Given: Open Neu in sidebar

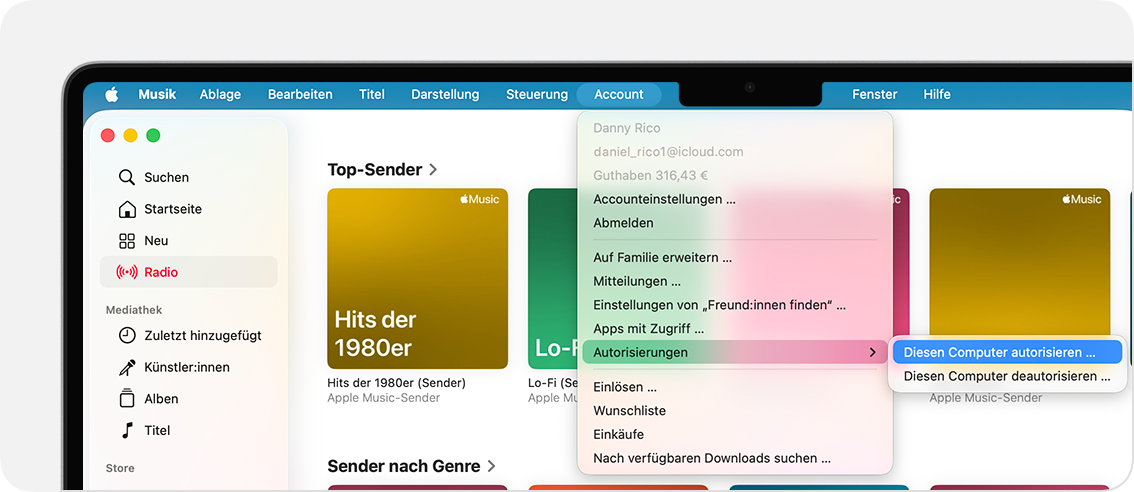Looking at the screenshot, I should coord(188,240).
